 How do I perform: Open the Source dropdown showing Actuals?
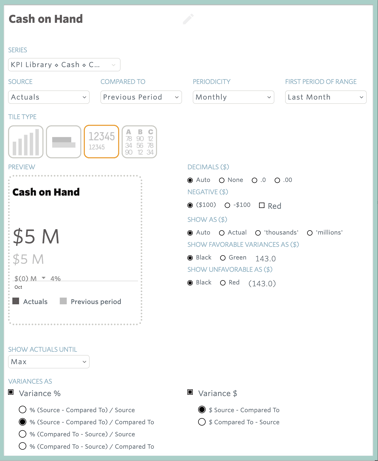[x=49, y=97]
